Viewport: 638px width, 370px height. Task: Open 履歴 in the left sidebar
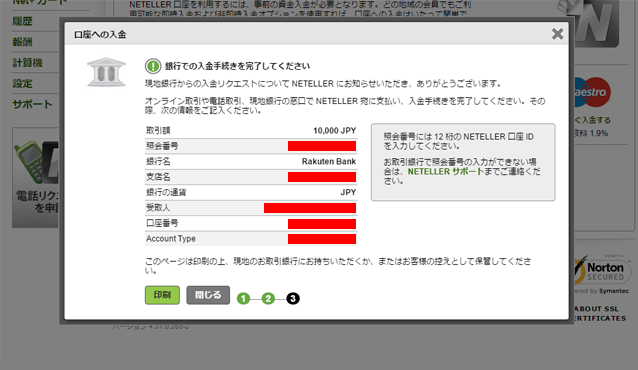tap(22, 21)
